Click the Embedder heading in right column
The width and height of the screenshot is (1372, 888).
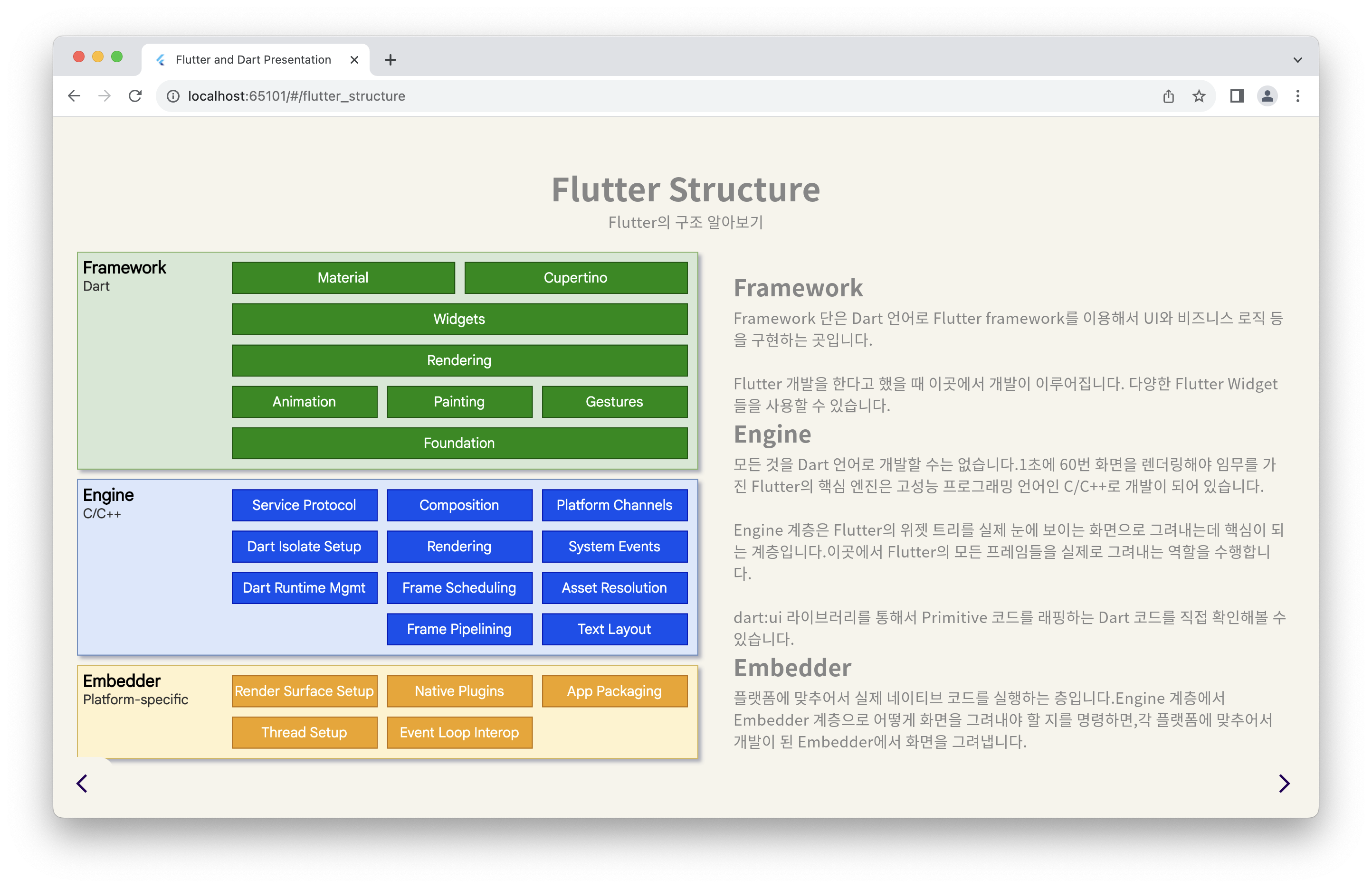tap(792, 668)
